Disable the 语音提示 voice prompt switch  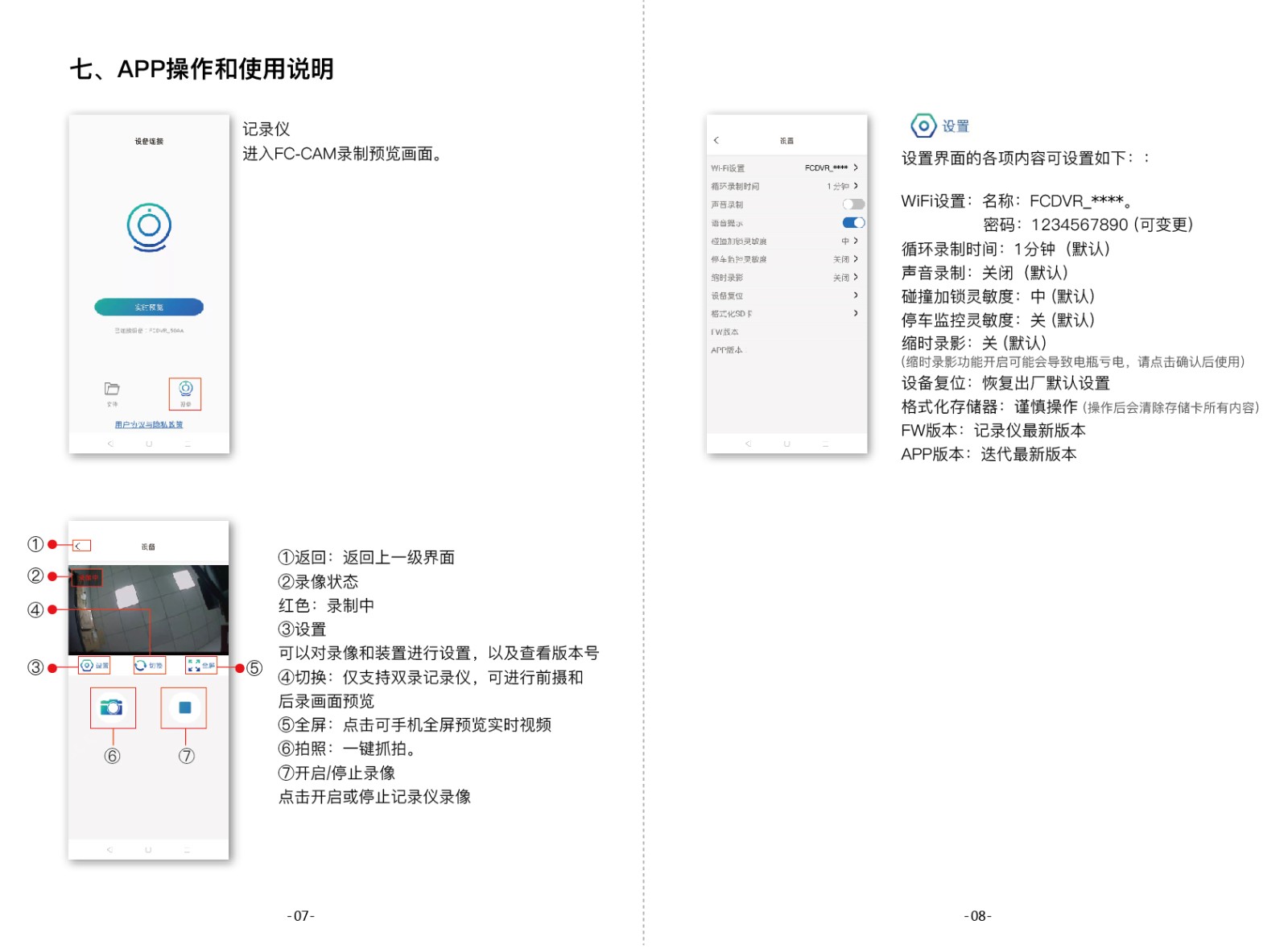click(x=852, y=223)
